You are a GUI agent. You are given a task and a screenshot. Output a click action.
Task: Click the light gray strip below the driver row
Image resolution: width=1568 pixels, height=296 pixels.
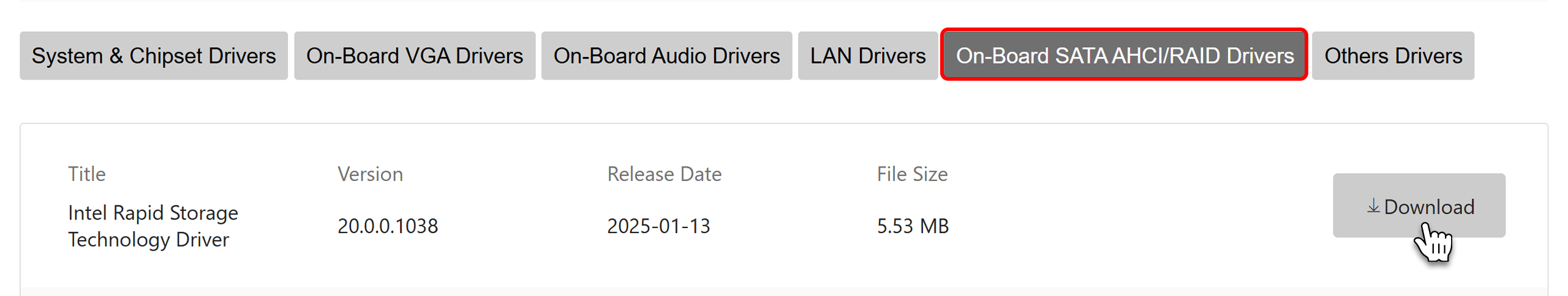pyautogui.click(x=784, y=292)
